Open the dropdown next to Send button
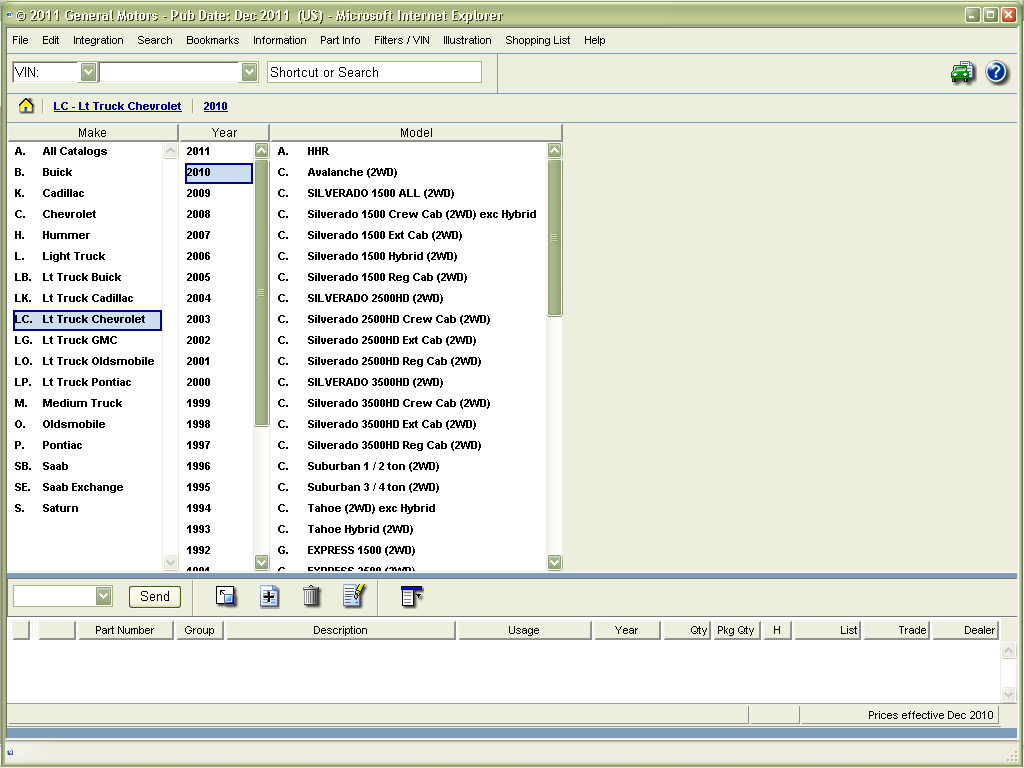The width and height of the screenshot is (1024, 768). pos(103,596)
